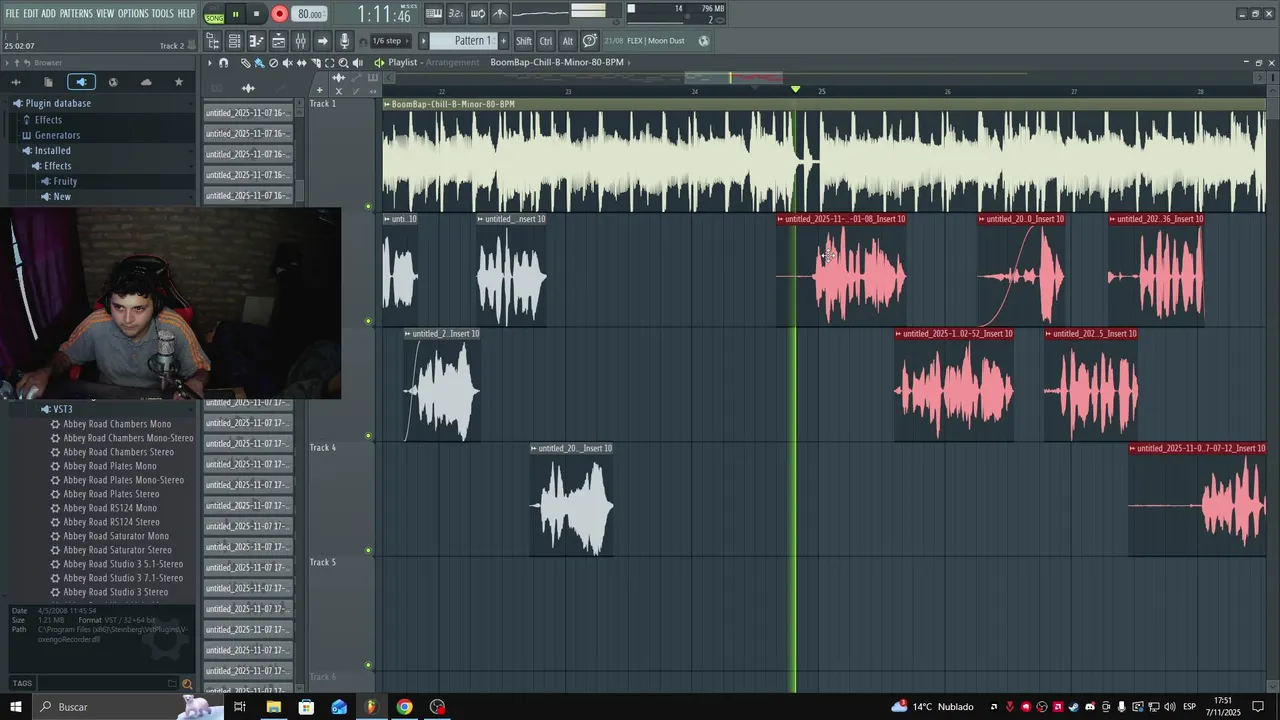Select Abbey Road Chambers Mono plugin

(117, 424)
